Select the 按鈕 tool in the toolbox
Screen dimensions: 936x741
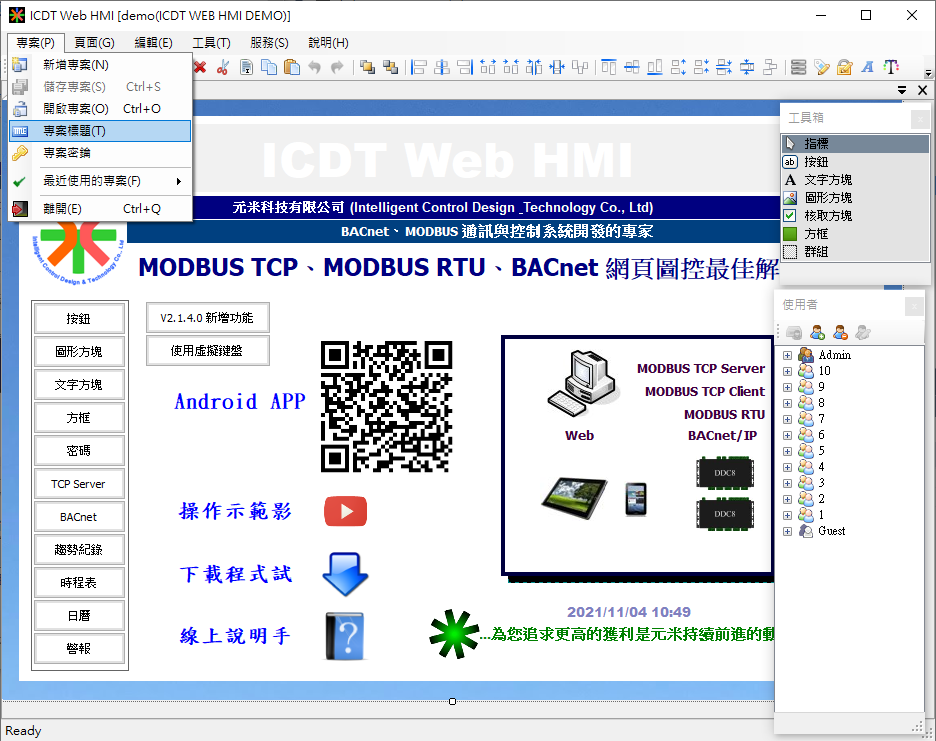[816, 162]
